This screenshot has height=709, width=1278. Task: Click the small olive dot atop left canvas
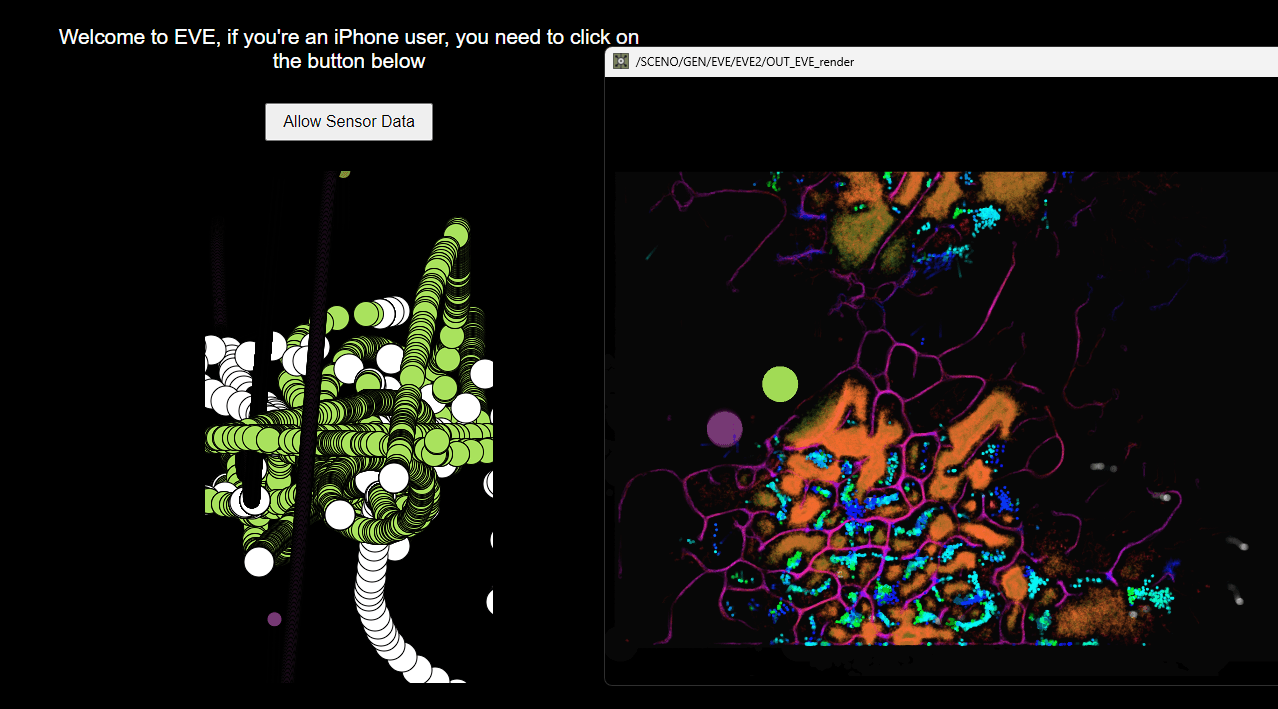[344, 173]
